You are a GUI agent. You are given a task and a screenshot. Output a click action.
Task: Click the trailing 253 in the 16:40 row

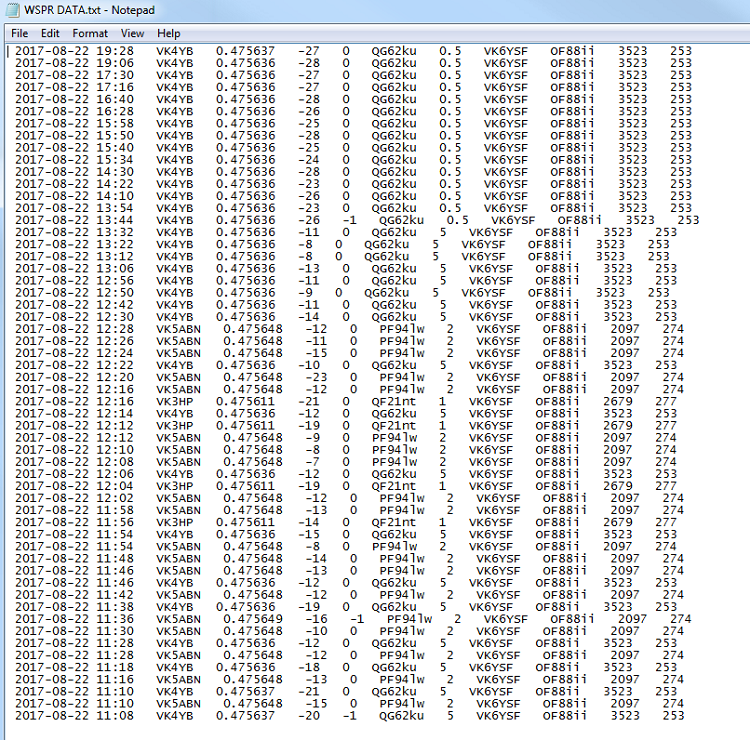pos(681,99)
